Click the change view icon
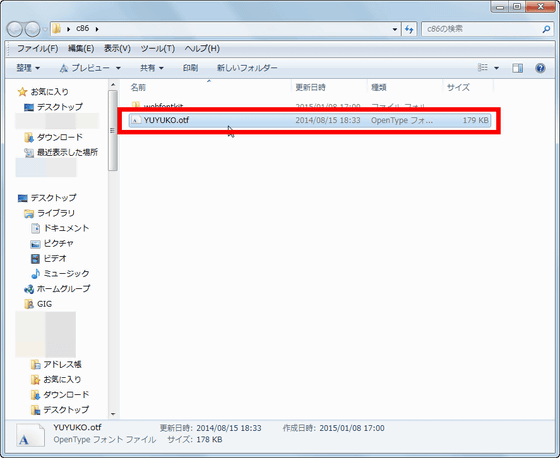Screen dimensions: 560x458 click(482, 68)
